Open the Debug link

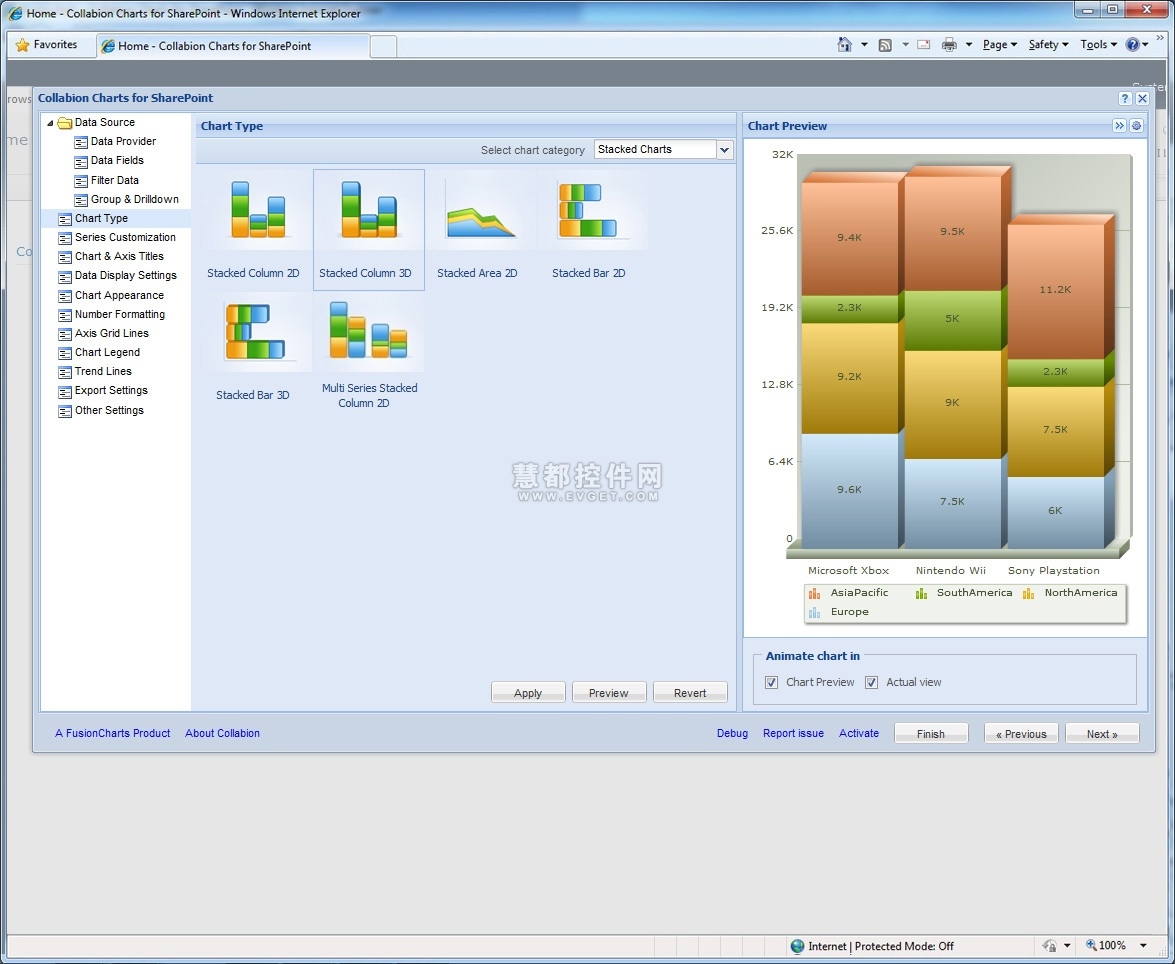click(732, 733)
